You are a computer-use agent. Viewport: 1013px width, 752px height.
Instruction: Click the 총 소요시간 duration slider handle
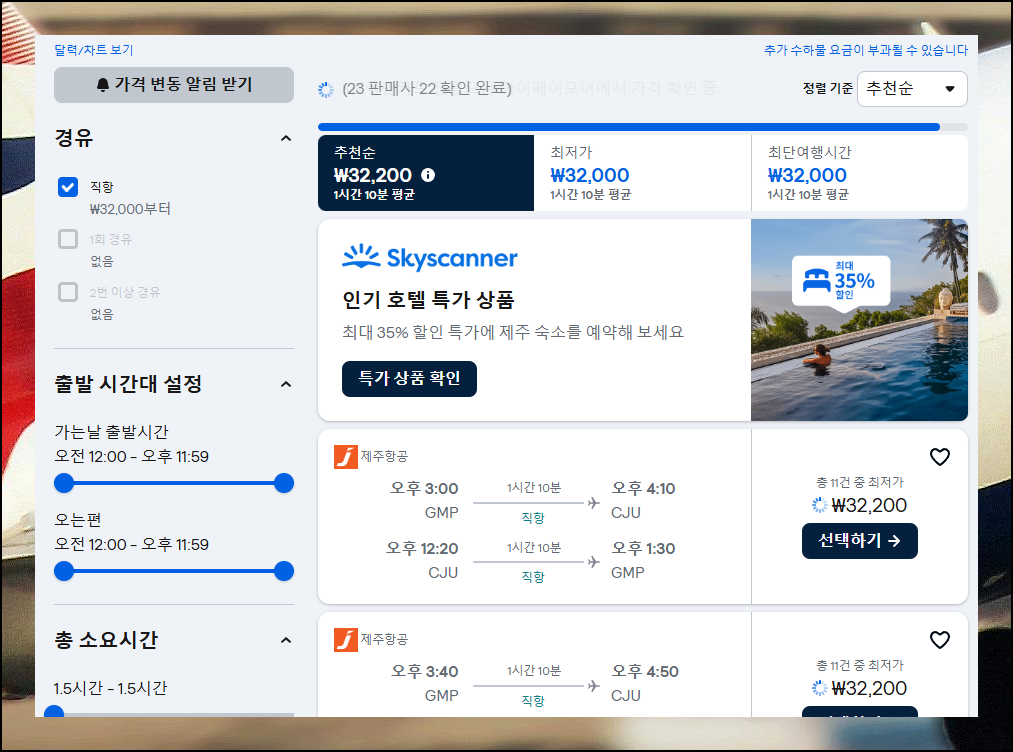pos(54,711)
